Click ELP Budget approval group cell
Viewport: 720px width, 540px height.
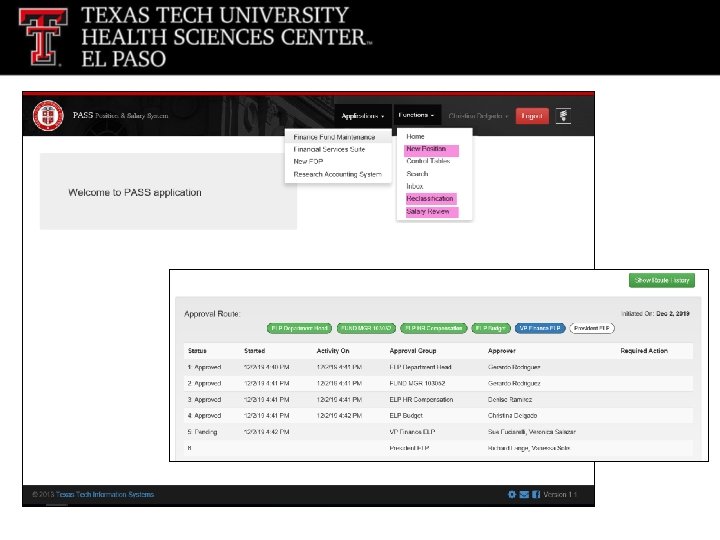(x=406, y=416)
